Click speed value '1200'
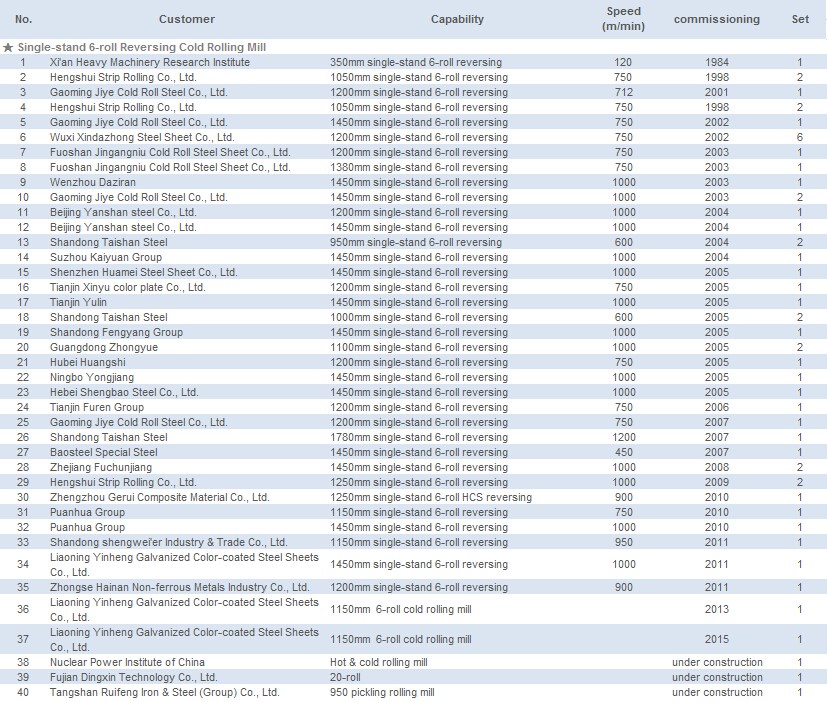The image size is (827, 702). (x=623, y=437)
